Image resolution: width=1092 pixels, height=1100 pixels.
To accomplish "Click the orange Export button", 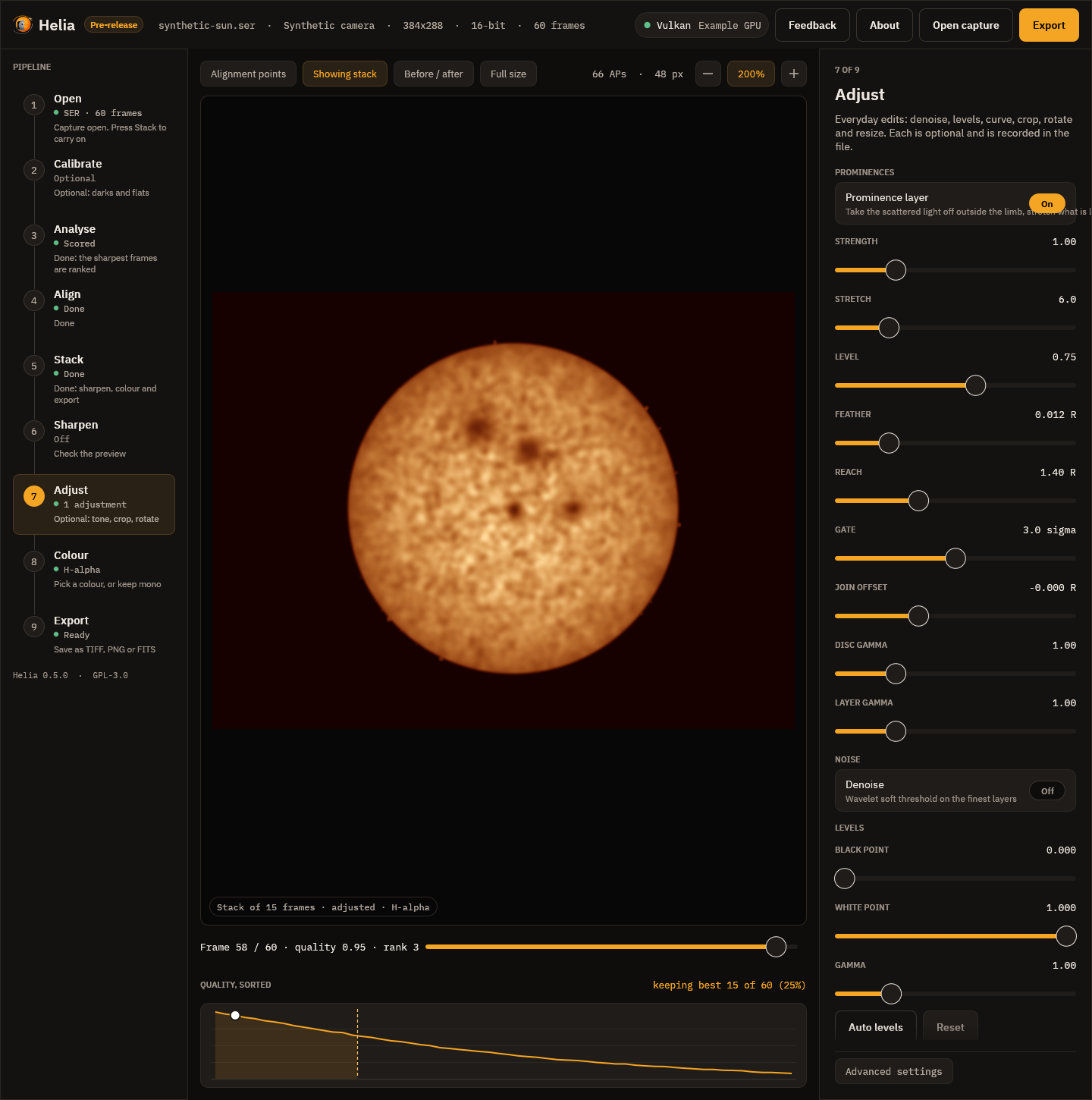I will 1049,25.
